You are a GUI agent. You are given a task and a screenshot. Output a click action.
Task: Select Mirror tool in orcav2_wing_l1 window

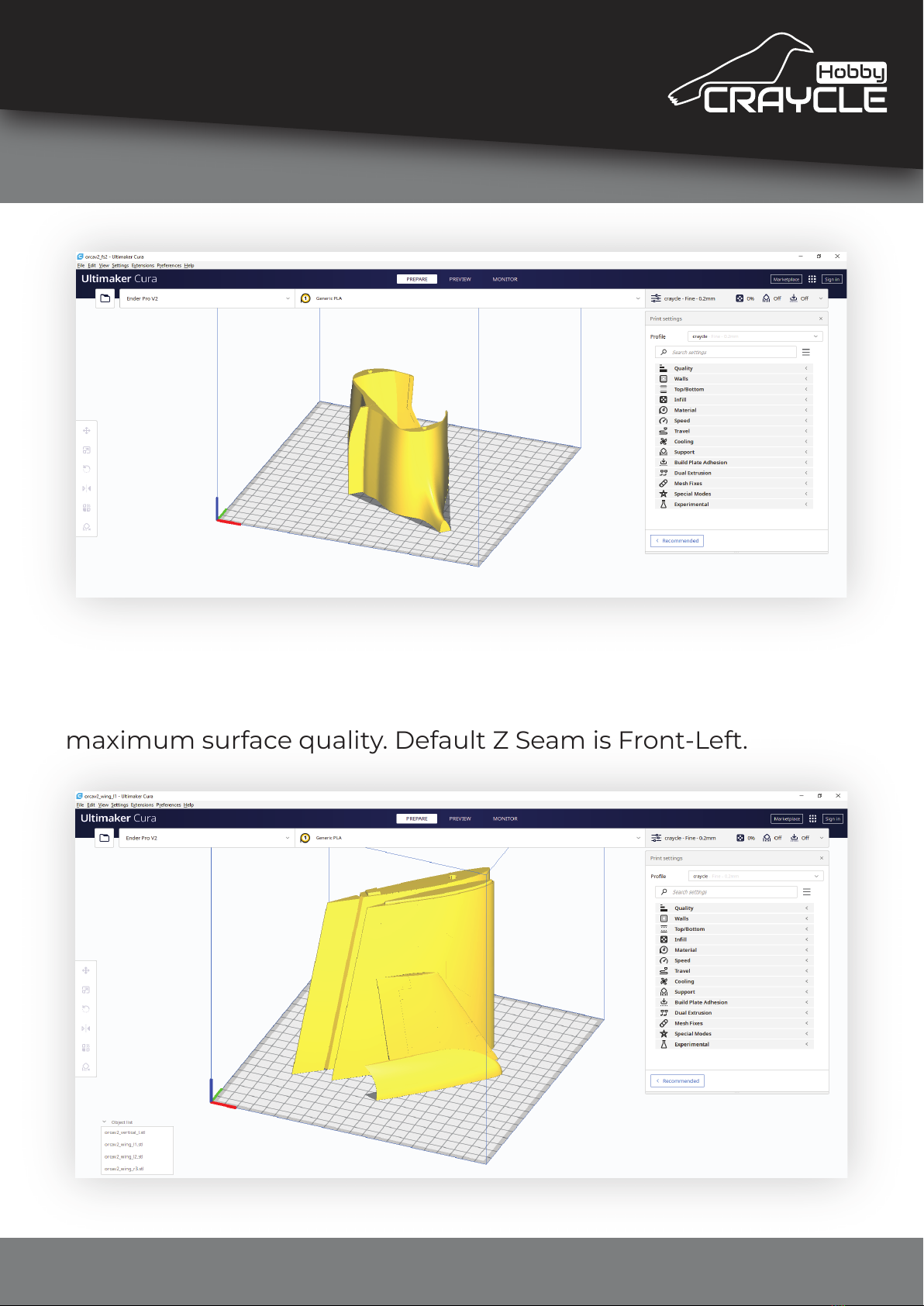(86, 1029)
